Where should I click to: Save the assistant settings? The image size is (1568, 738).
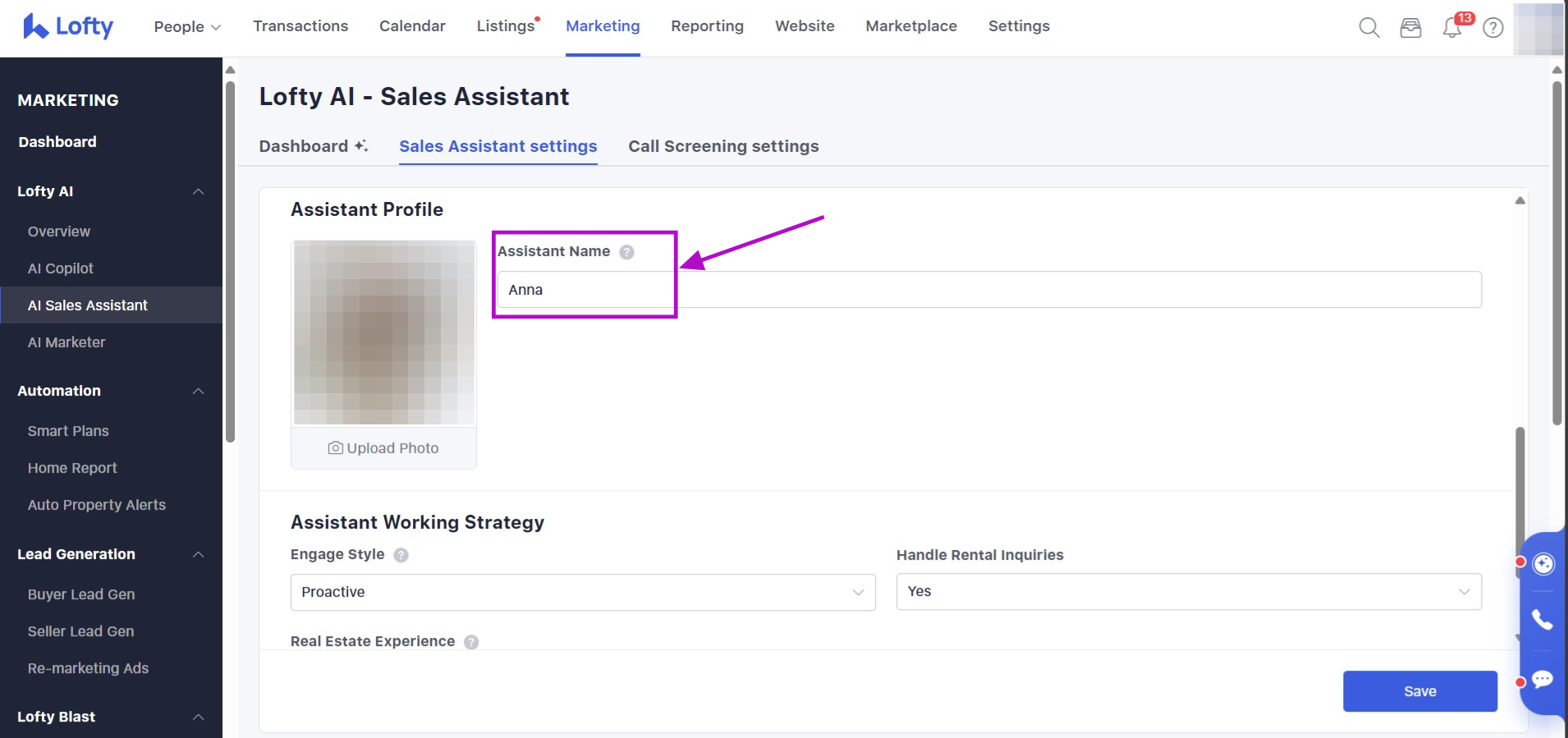coord(1419,691)
